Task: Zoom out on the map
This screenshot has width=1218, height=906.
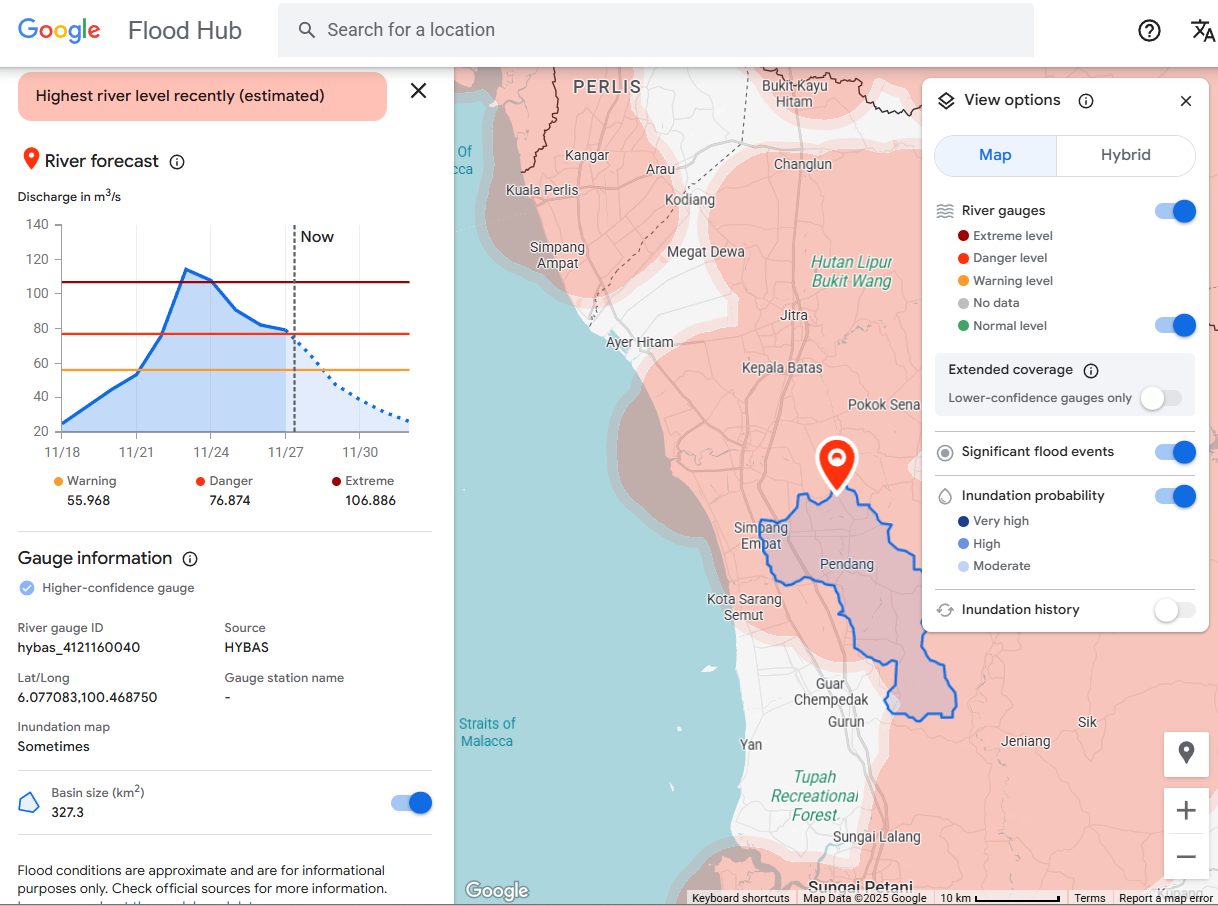Action: (x=1186, y=857)
